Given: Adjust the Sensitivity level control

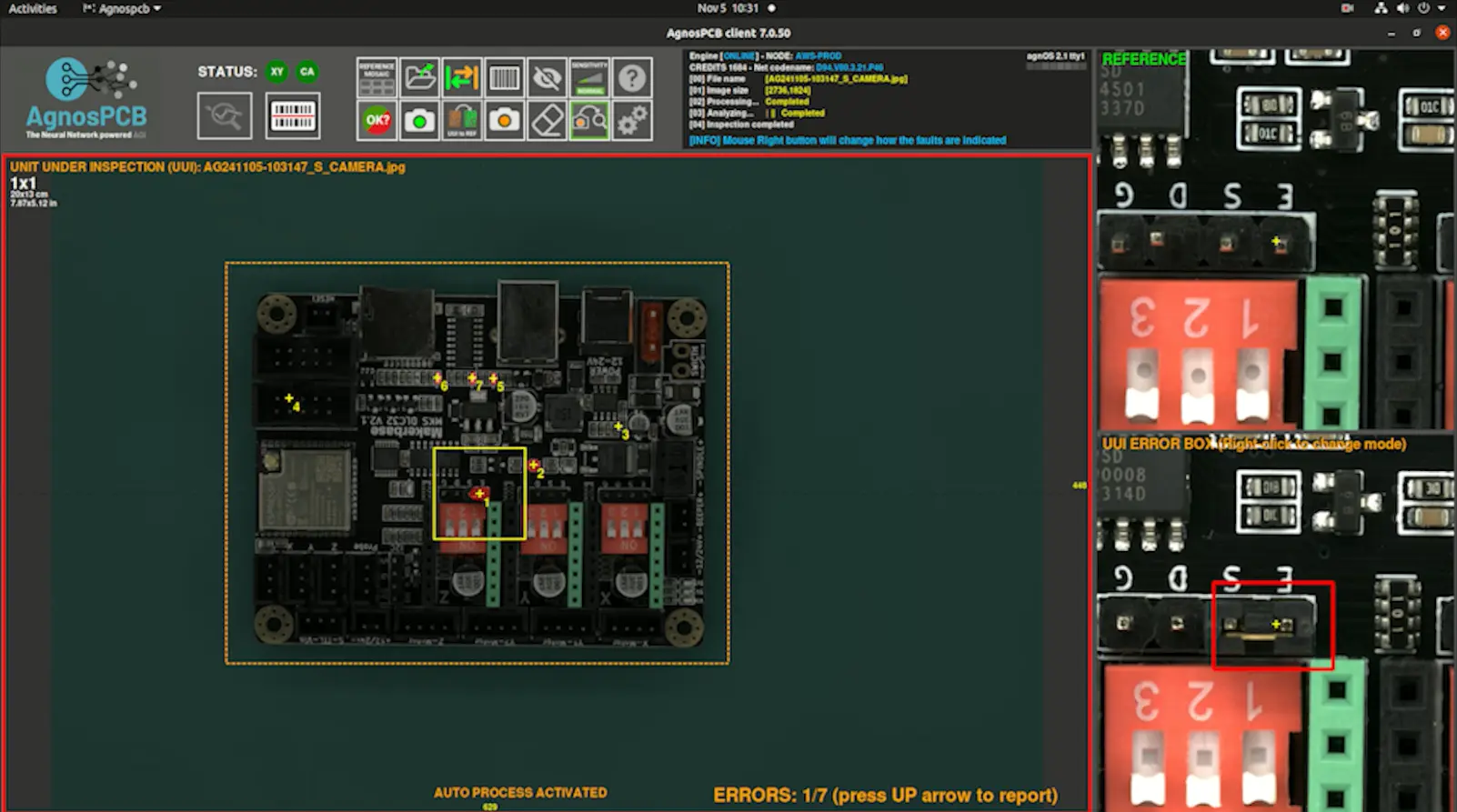Looking at the screenshot, I should point(589,78).
